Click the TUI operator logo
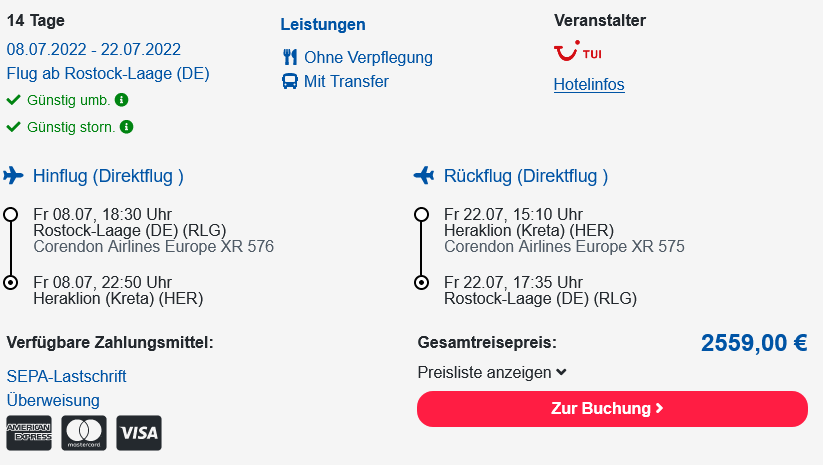This screenshot has width=823, height=469. [x=577, y=51]
